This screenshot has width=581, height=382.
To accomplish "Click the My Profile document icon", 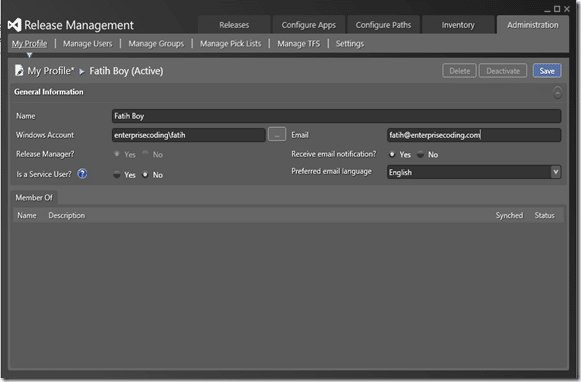I will 19,70.
